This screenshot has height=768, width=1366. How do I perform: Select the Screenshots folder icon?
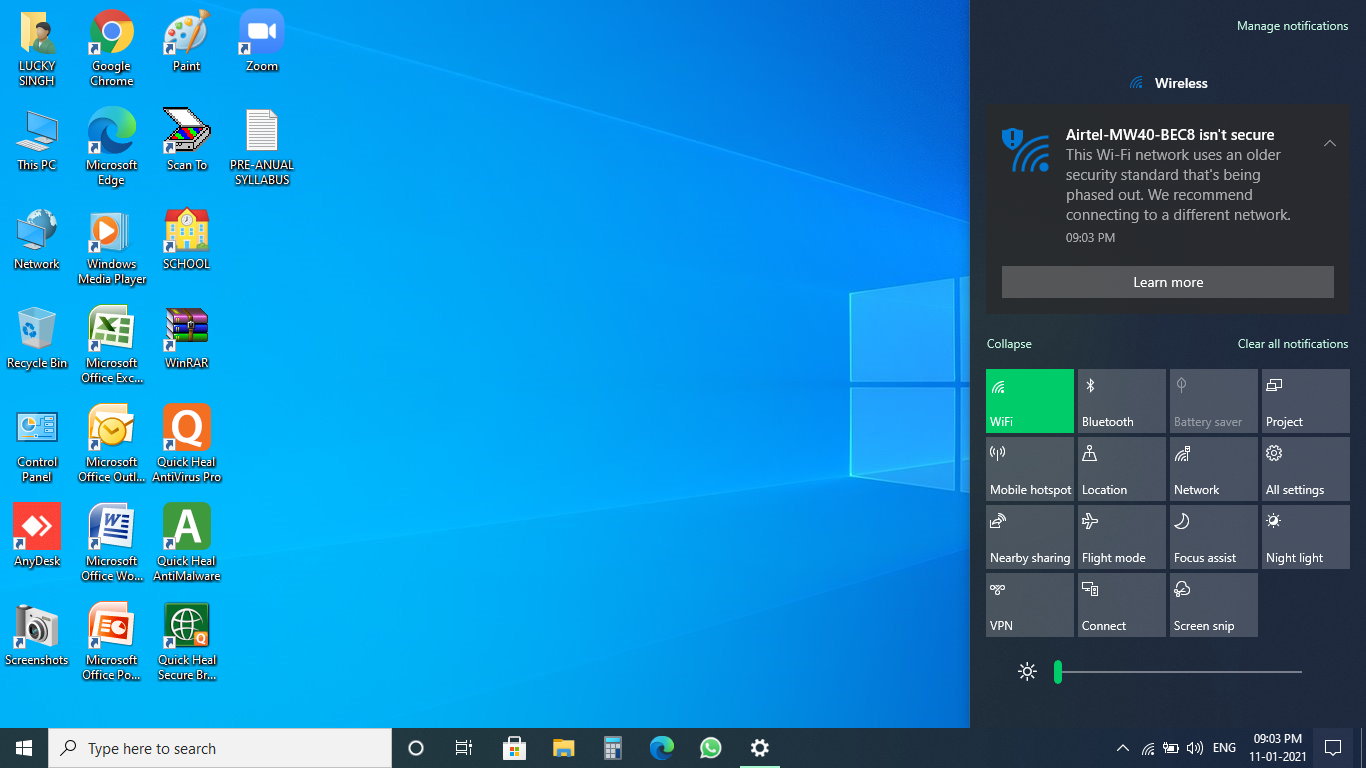(37, 636)
